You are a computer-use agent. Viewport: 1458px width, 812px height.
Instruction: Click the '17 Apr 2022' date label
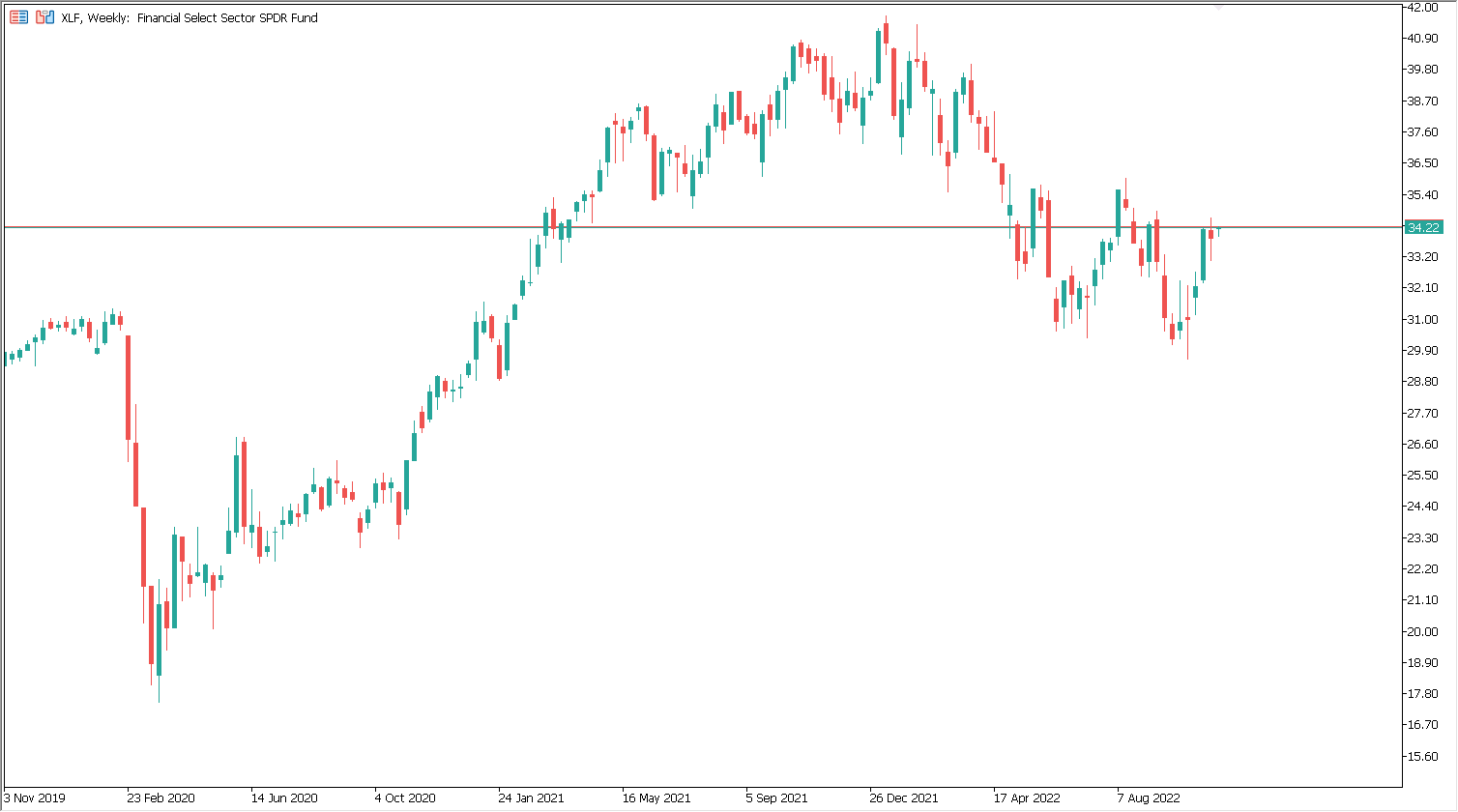tap(1027, 798)
